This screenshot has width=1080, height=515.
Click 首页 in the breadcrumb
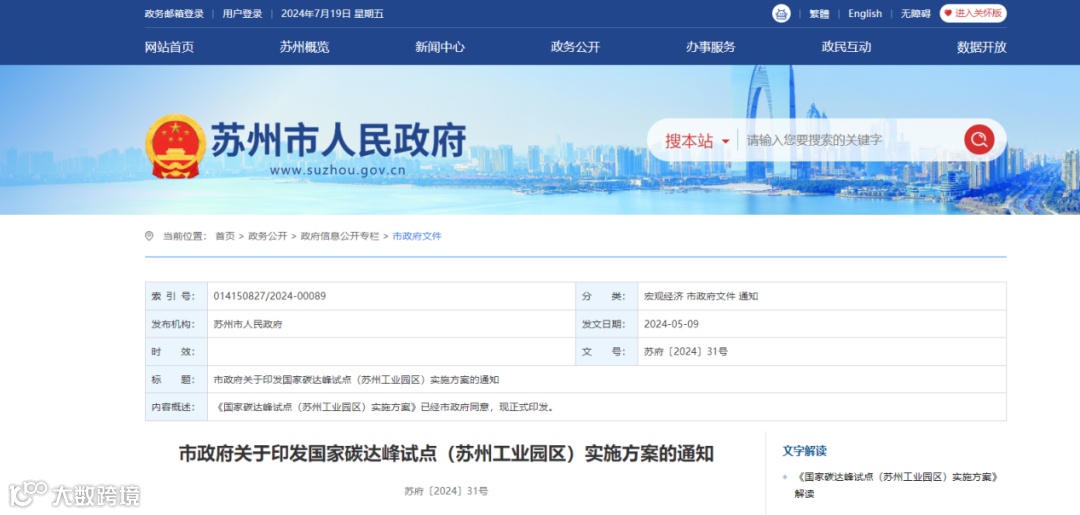point(225,236)
